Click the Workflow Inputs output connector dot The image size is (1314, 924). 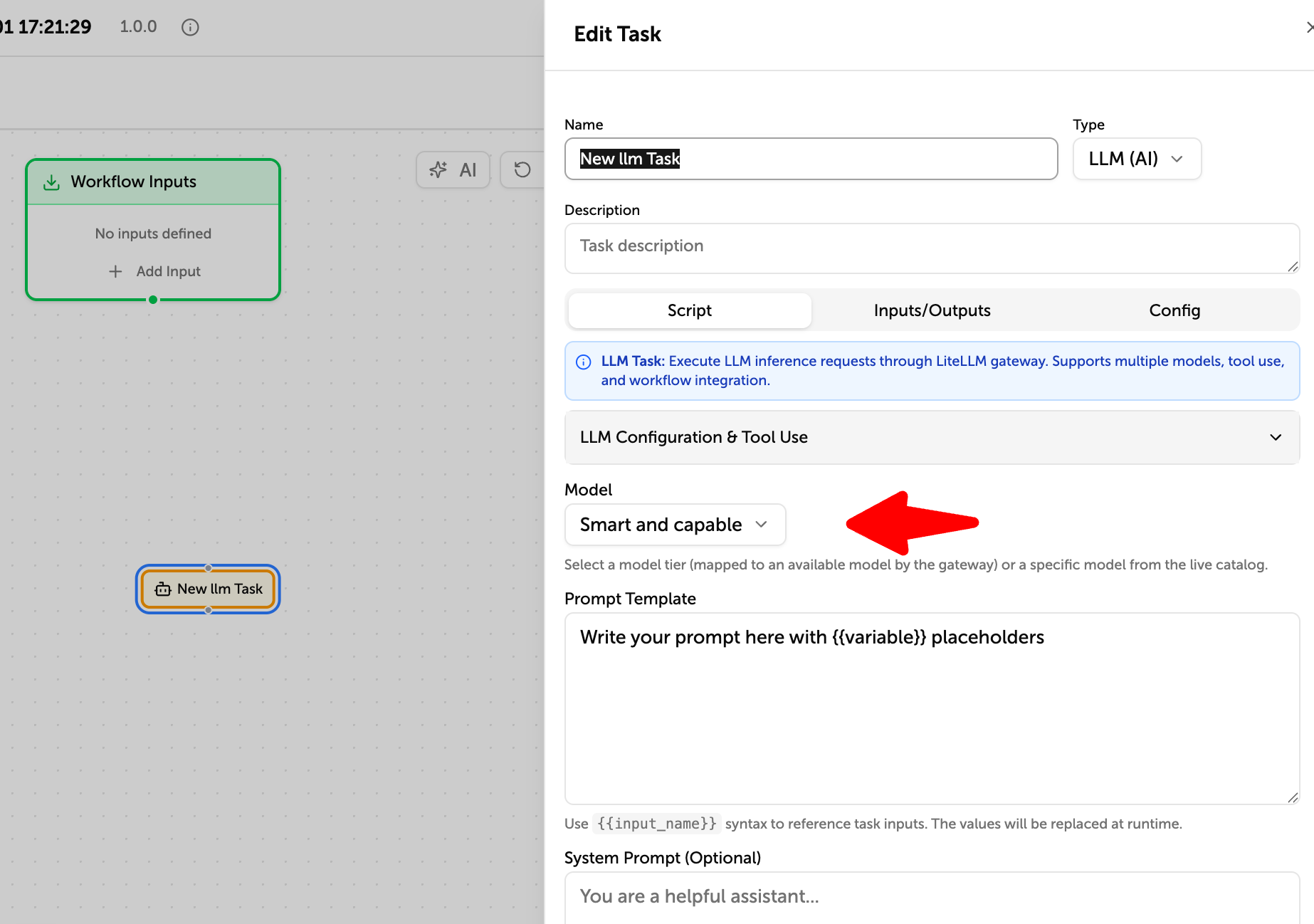pyautogui.click(x=153, y=300)
